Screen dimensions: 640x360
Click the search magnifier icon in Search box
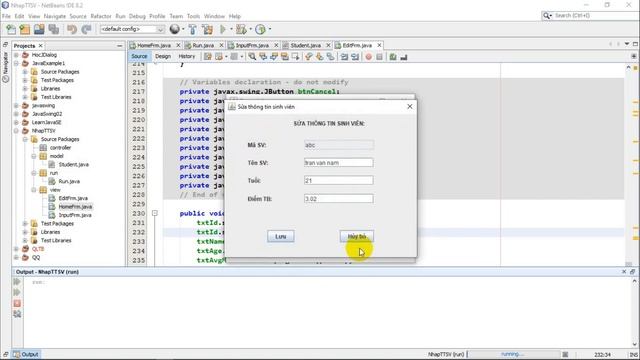pyautogui.click(x=546, y=16)
